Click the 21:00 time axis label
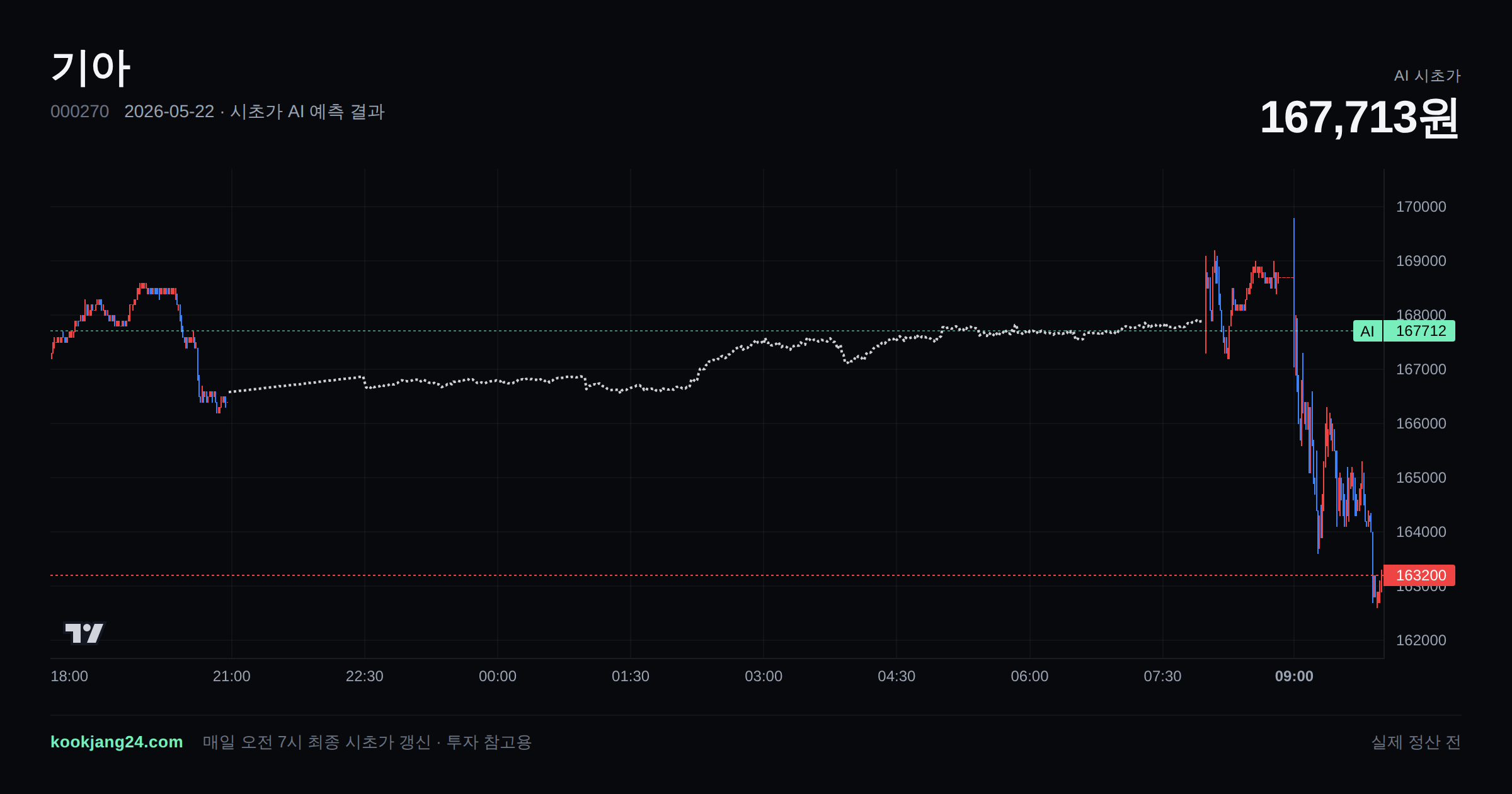Viewport: 1512px width, 794px height. (x=231, y=676)
